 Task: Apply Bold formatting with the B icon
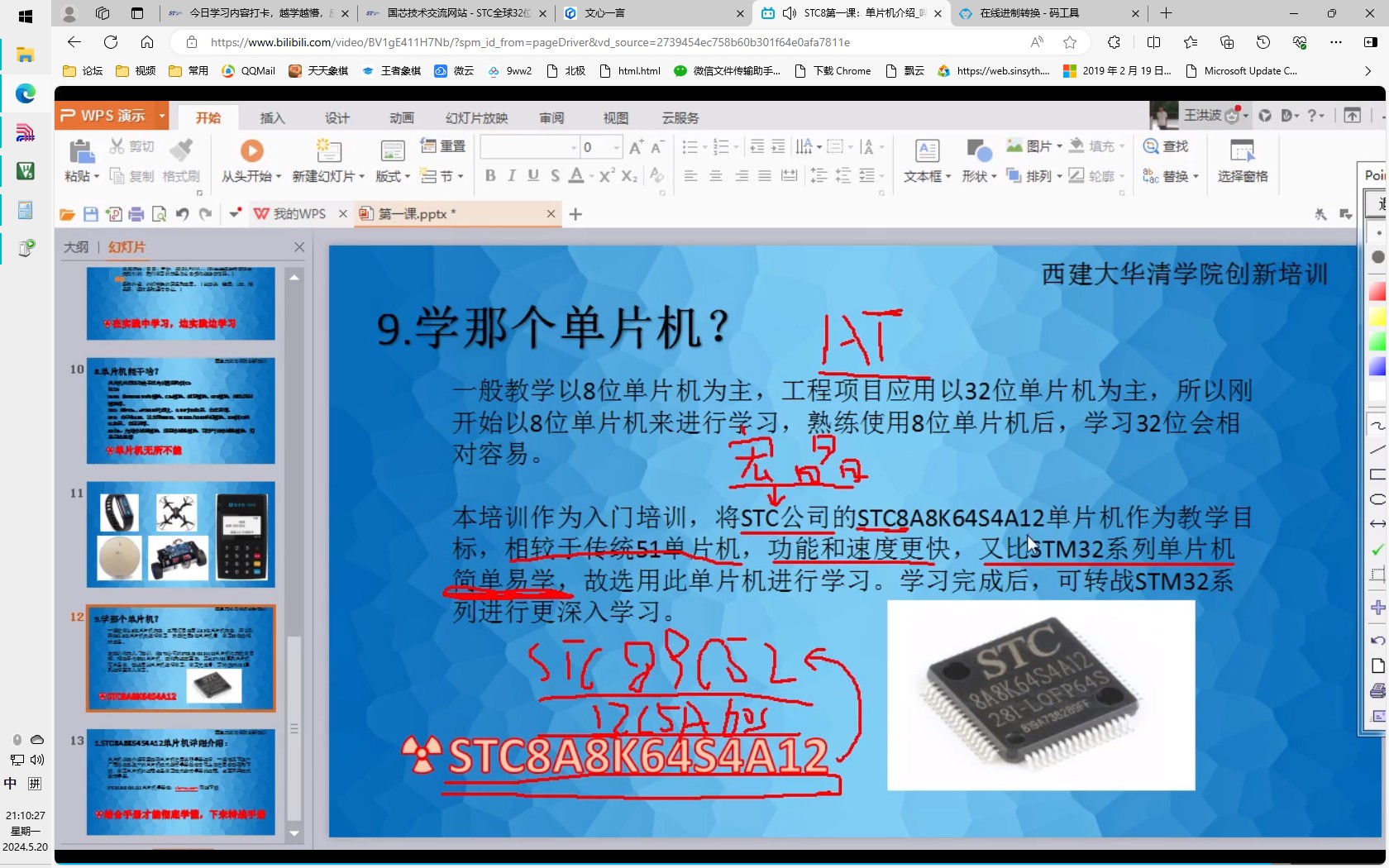coord(490,175)
